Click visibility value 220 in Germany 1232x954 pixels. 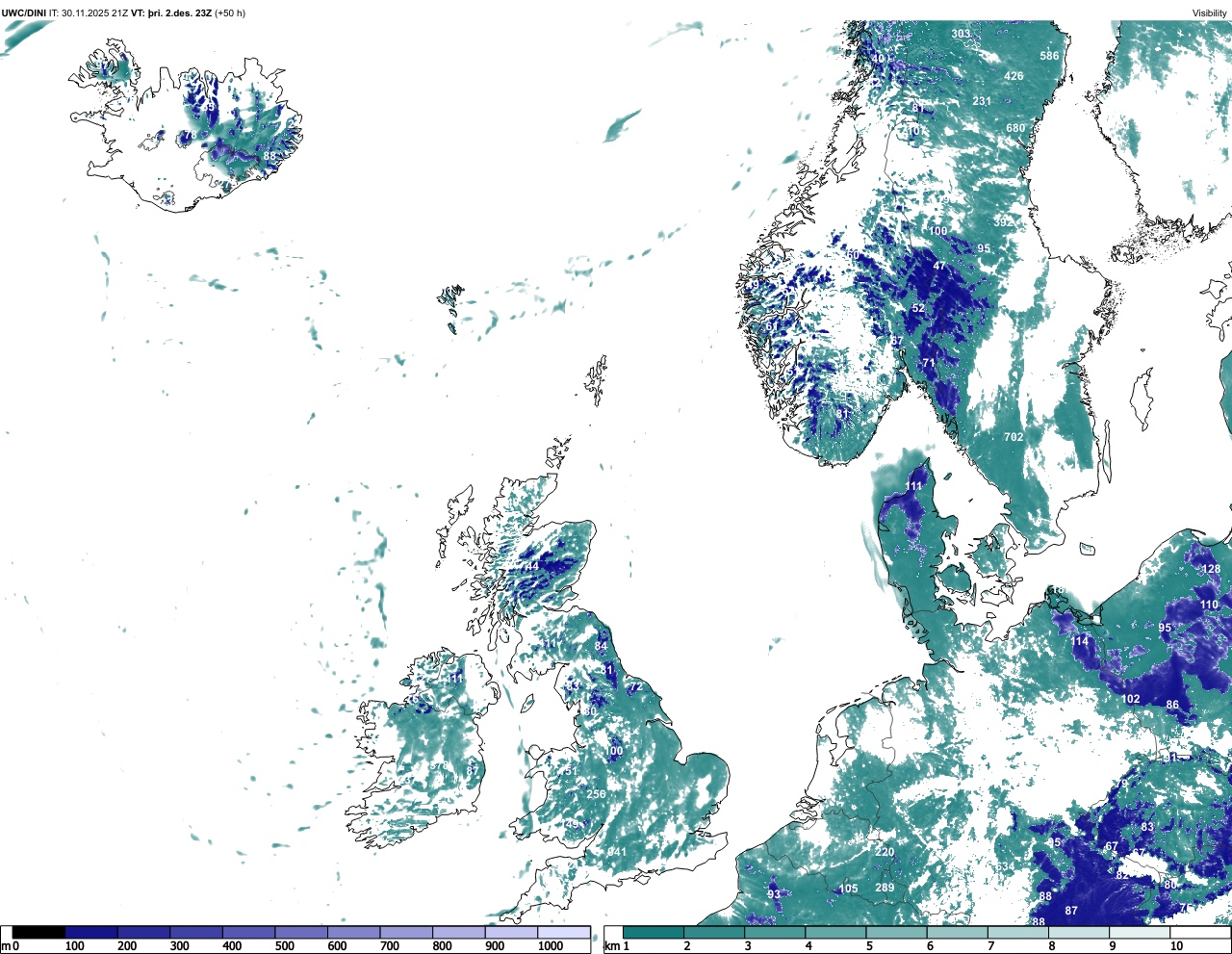(885, 852)
